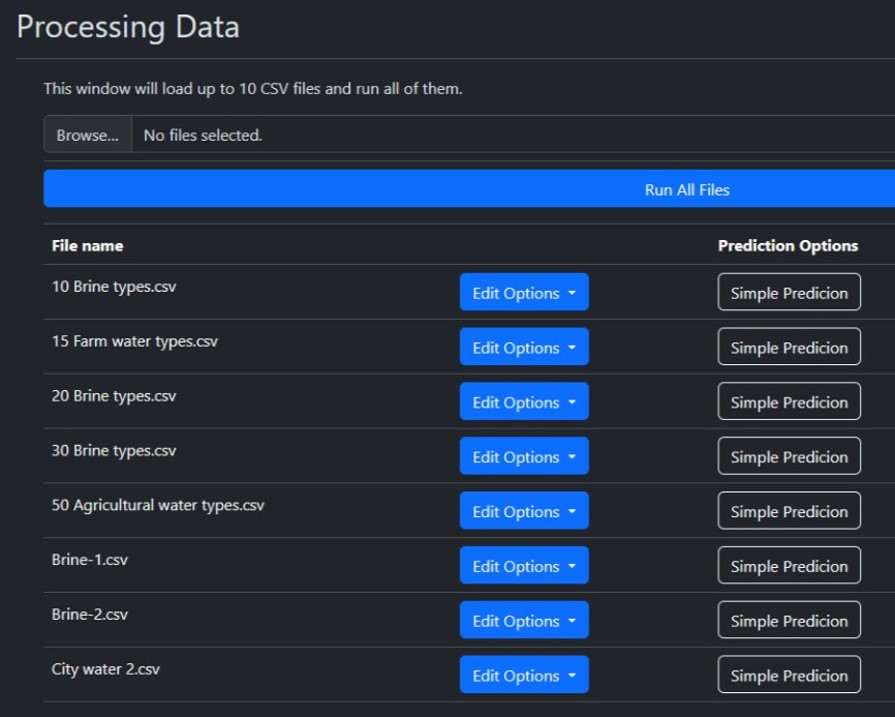Image resolution: width=895 pixels, height=717 pixels.
Task: Select Simple Predicion for 15 Farm water types.csv
Action: point(789,347)
